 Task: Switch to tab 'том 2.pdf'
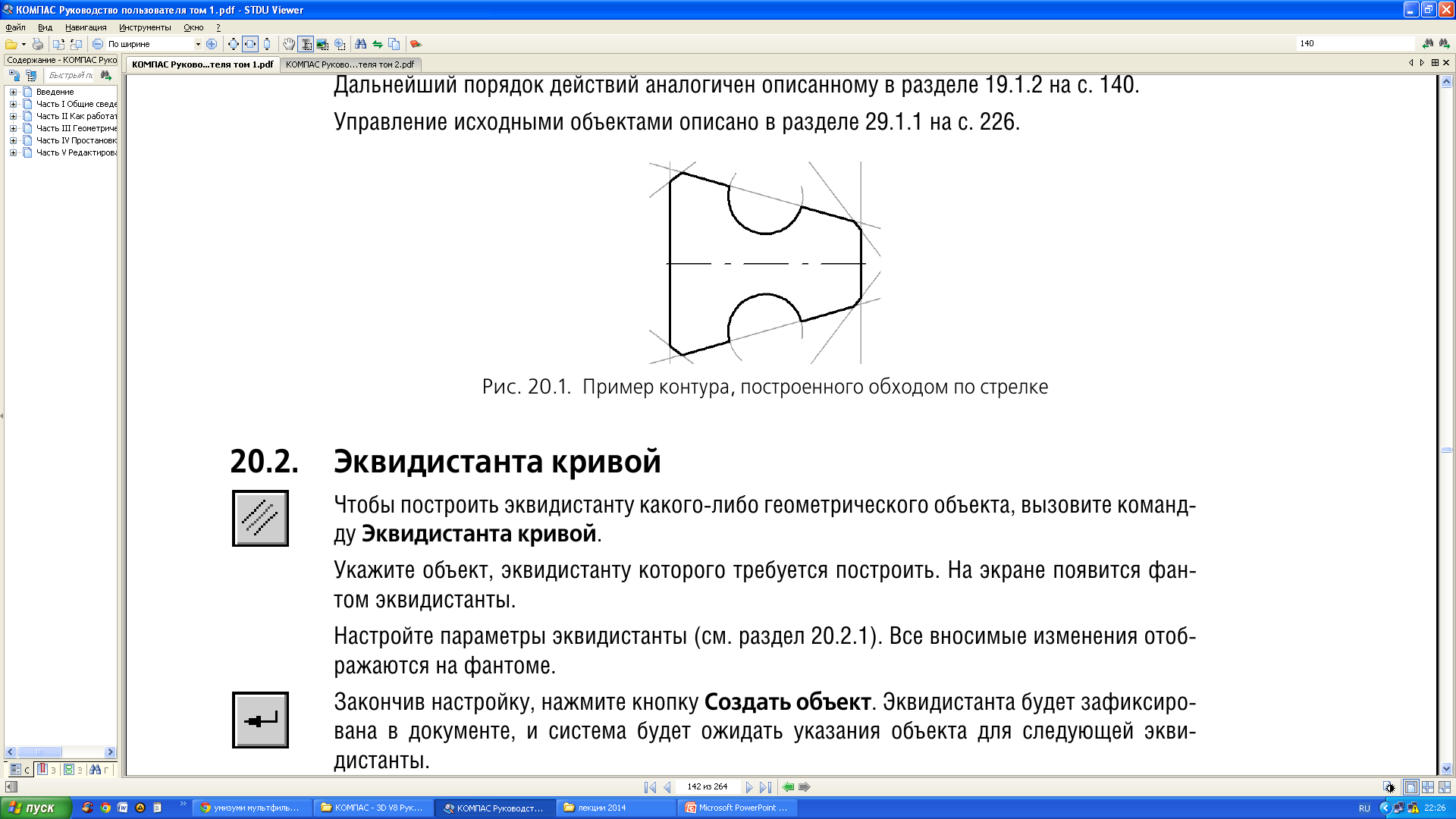[x=350, y=64]
